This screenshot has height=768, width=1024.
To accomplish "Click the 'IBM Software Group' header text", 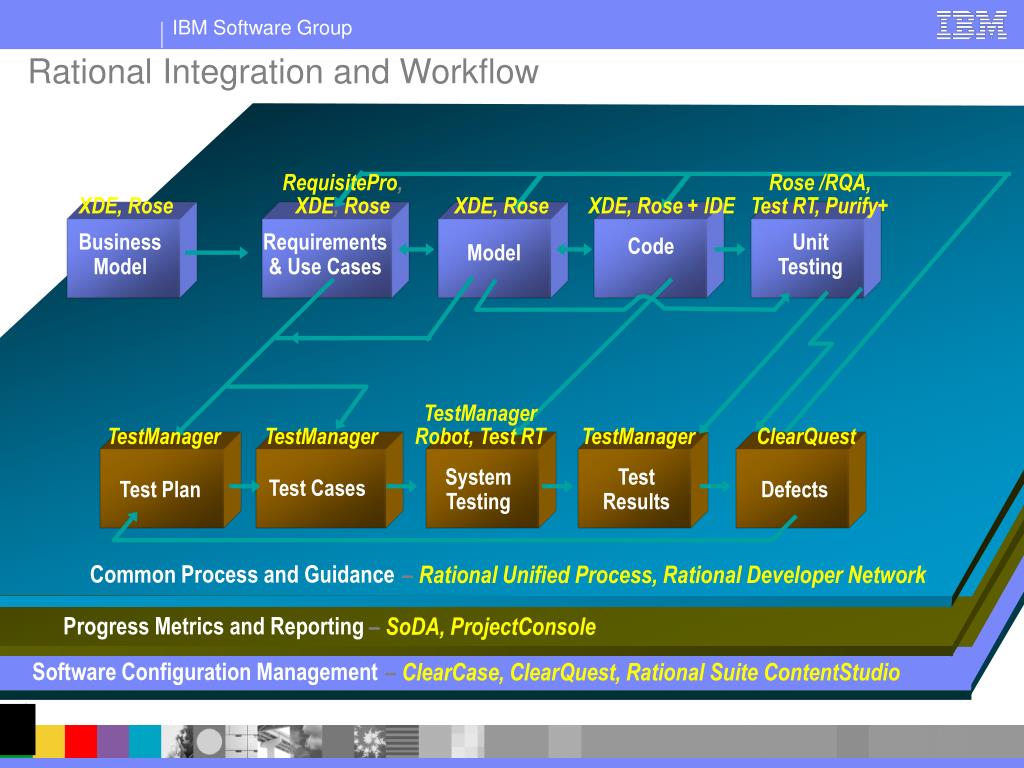I will click(262, 28).
